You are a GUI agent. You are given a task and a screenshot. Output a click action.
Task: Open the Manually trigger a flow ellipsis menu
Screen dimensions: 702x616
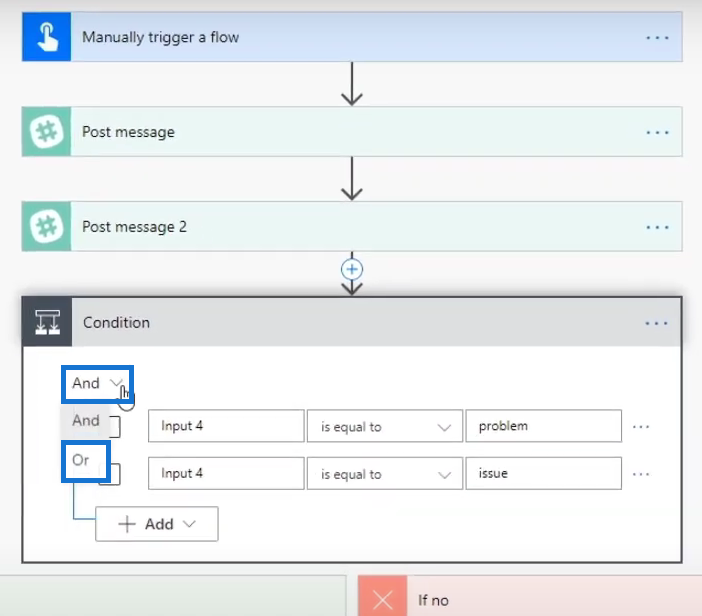[657, 38]
